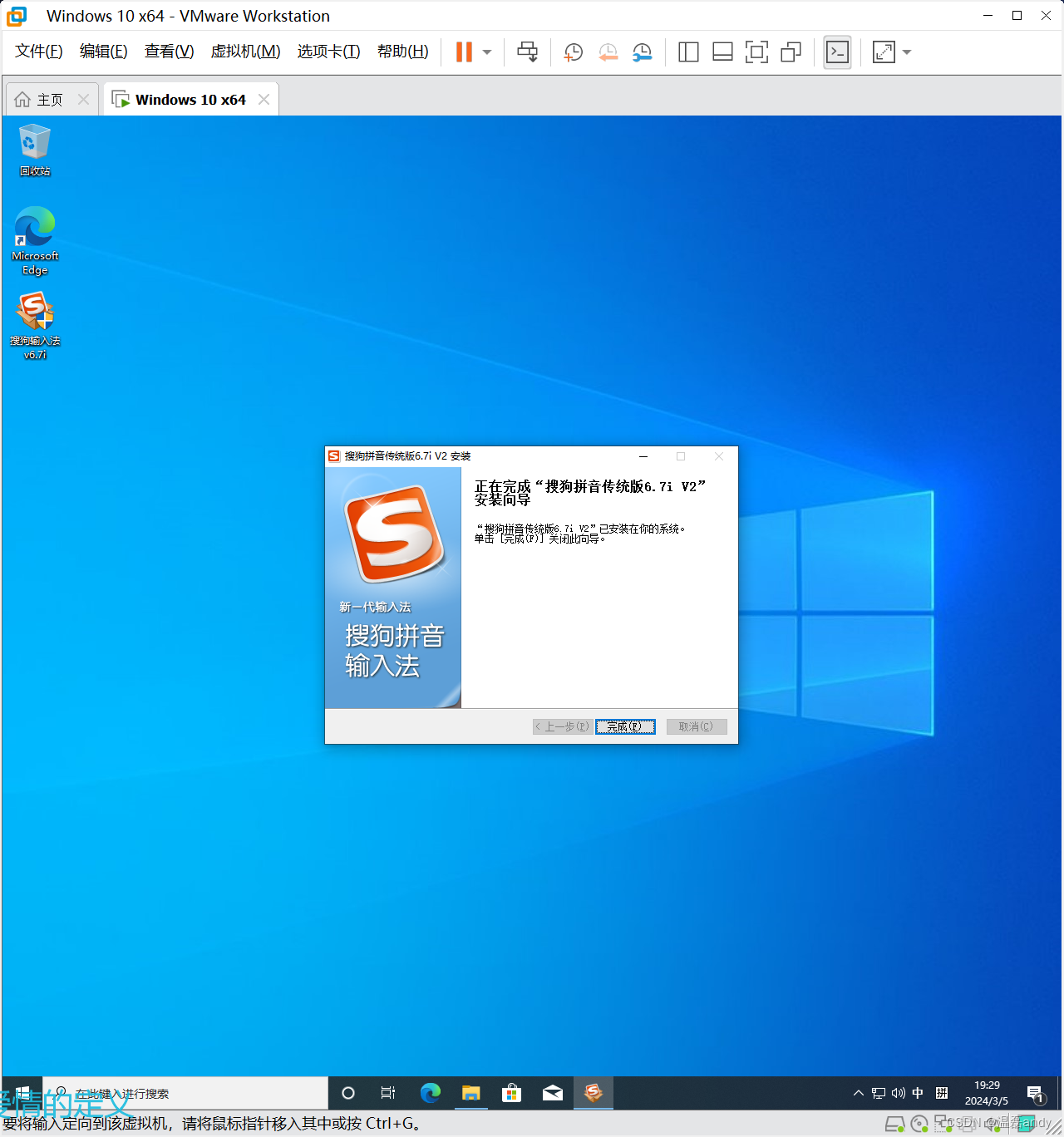Take a snapshot of the VM
The height and width of the screenshot is (1137, 1064).
(x=574, y=52)
